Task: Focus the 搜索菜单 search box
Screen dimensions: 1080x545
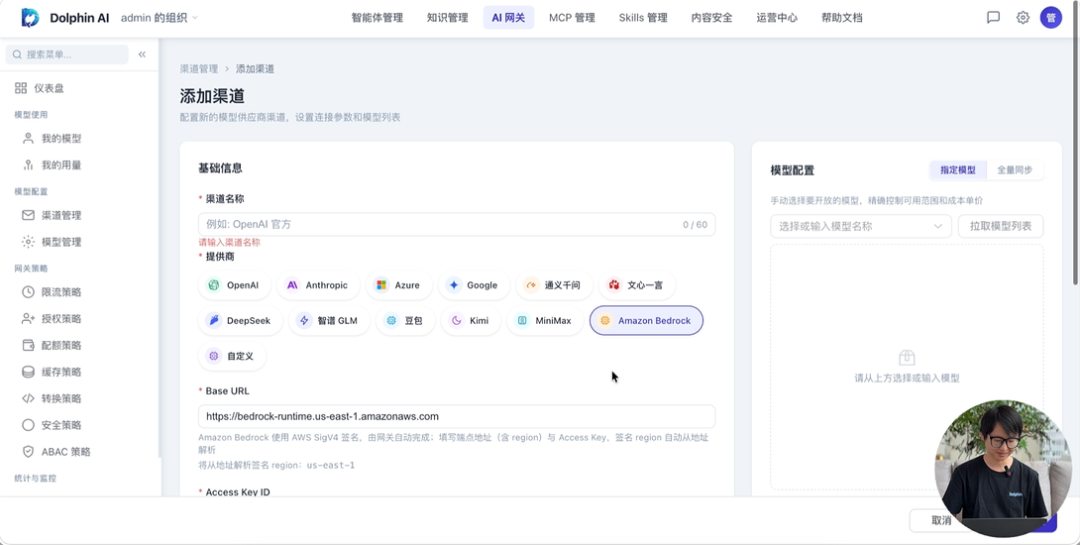Action: point(67,54)
